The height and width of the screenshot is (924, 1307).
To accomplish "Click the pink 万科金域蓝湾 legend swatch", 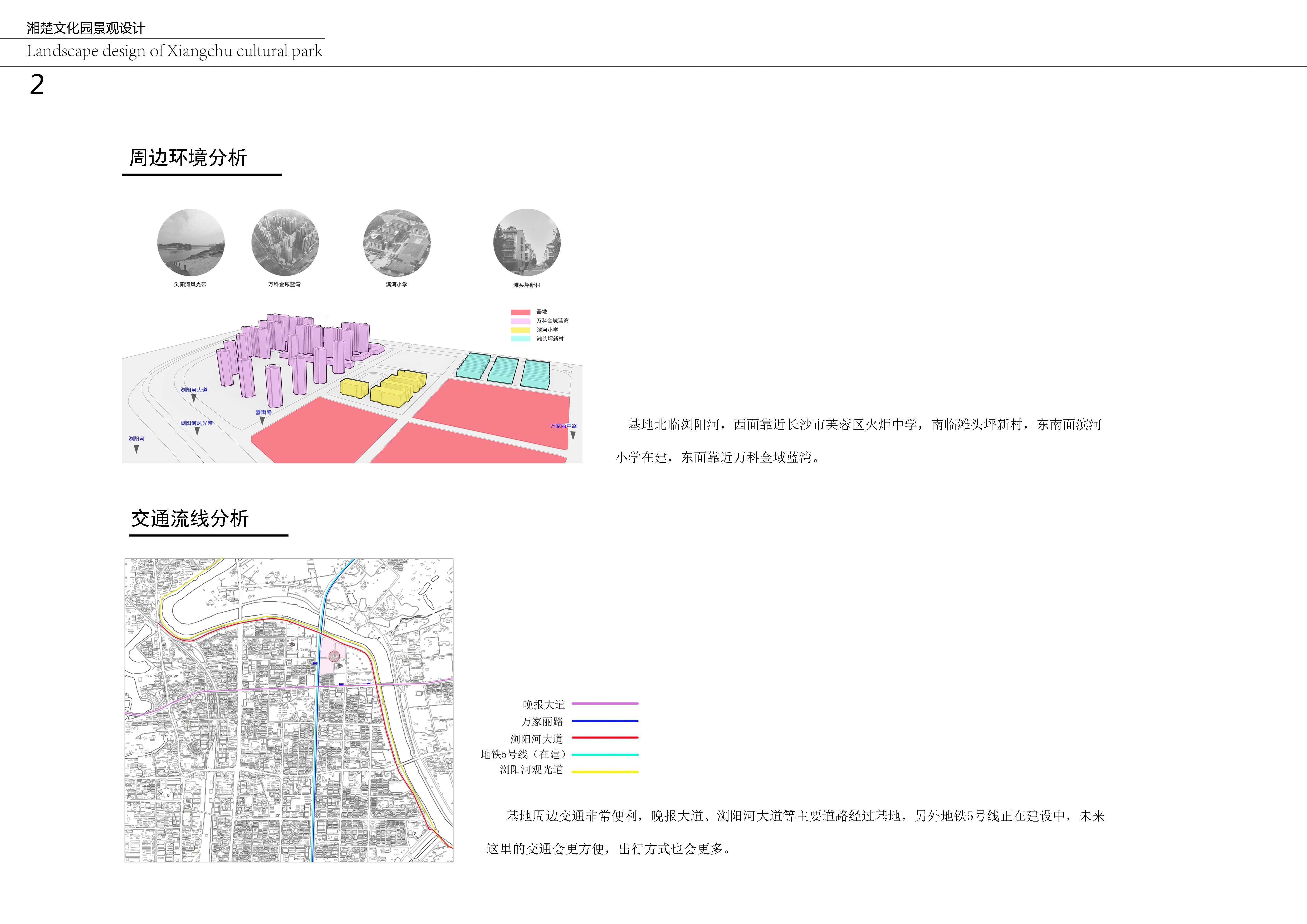I will click(520, 321).
